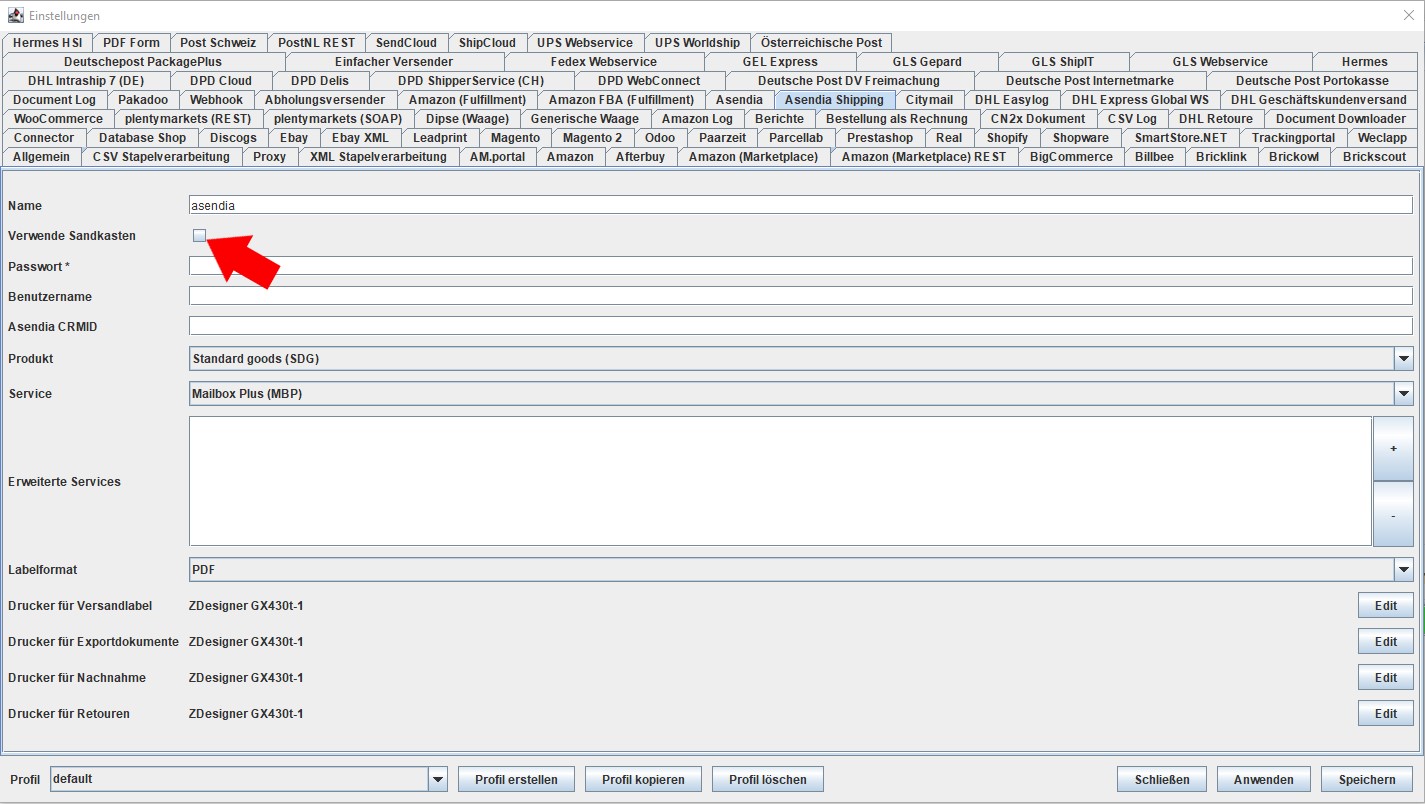Select the Einfacher Versender tab
The width and height of the screenshot is (1425, 804).
pos(394,62)
